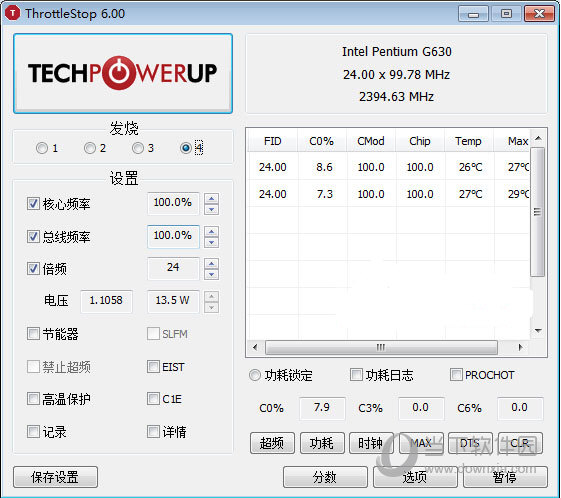Viewport: 561px width, 498px height.
Task: Open the 时钟 button
Action: point(371,443)
